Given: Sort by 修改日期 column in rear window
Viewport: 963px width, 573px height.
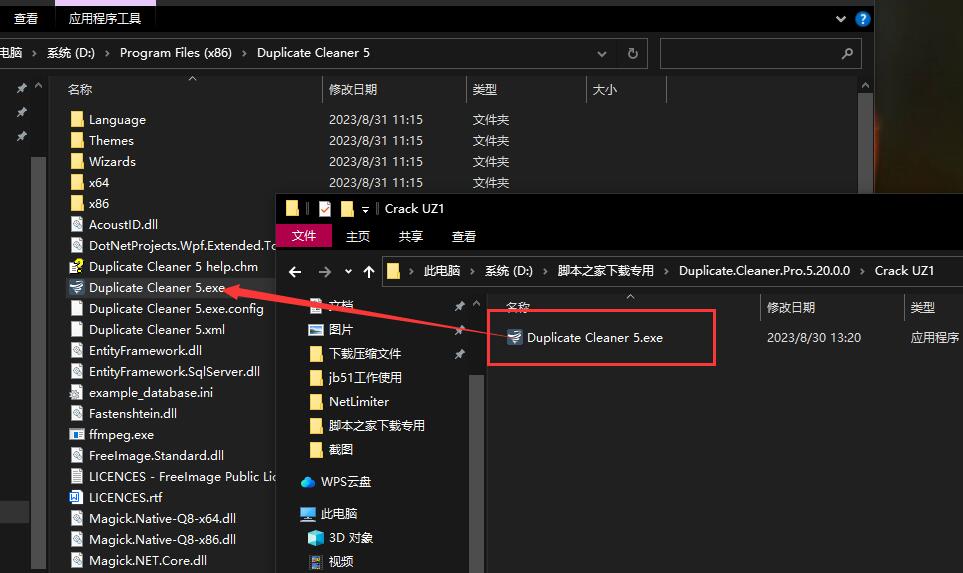Looking at the screenshot, I should click(x=353, y=90).
